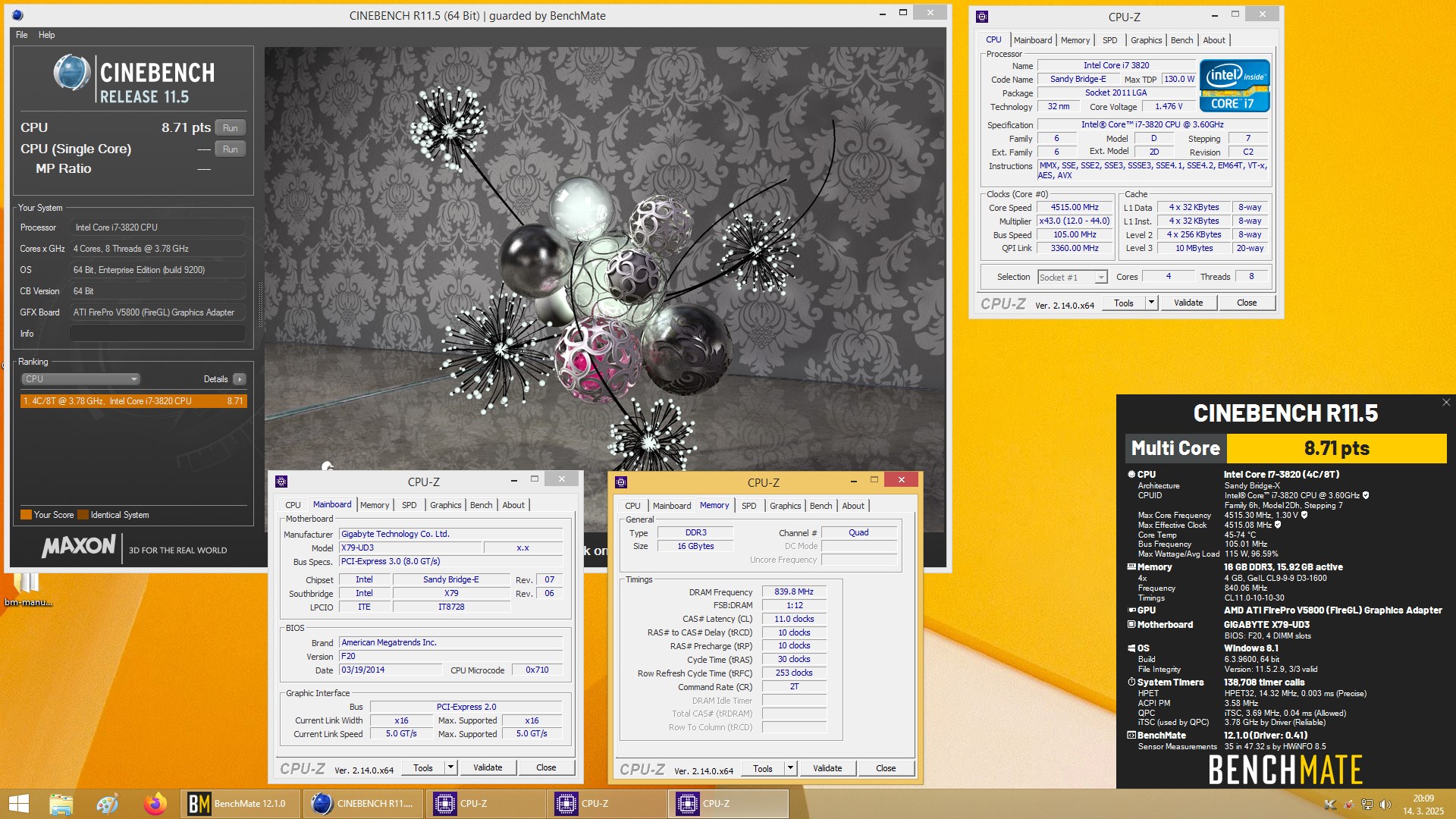Click Validate in CPU-Z CPU window
Viewport: 1456px width, 819px height.
coord(1188,303)
